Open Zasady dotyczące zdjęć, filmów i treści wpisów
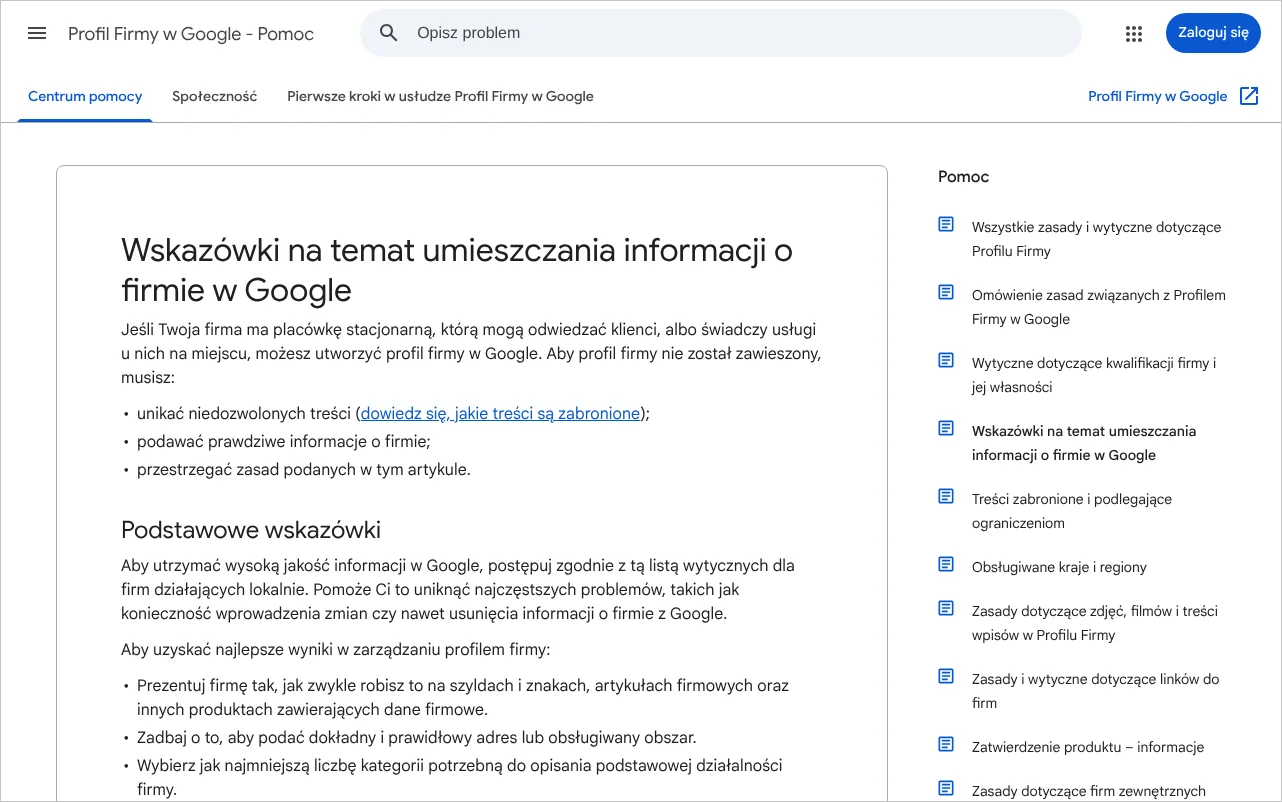 pyautogui.click(x=1094, y=623)
